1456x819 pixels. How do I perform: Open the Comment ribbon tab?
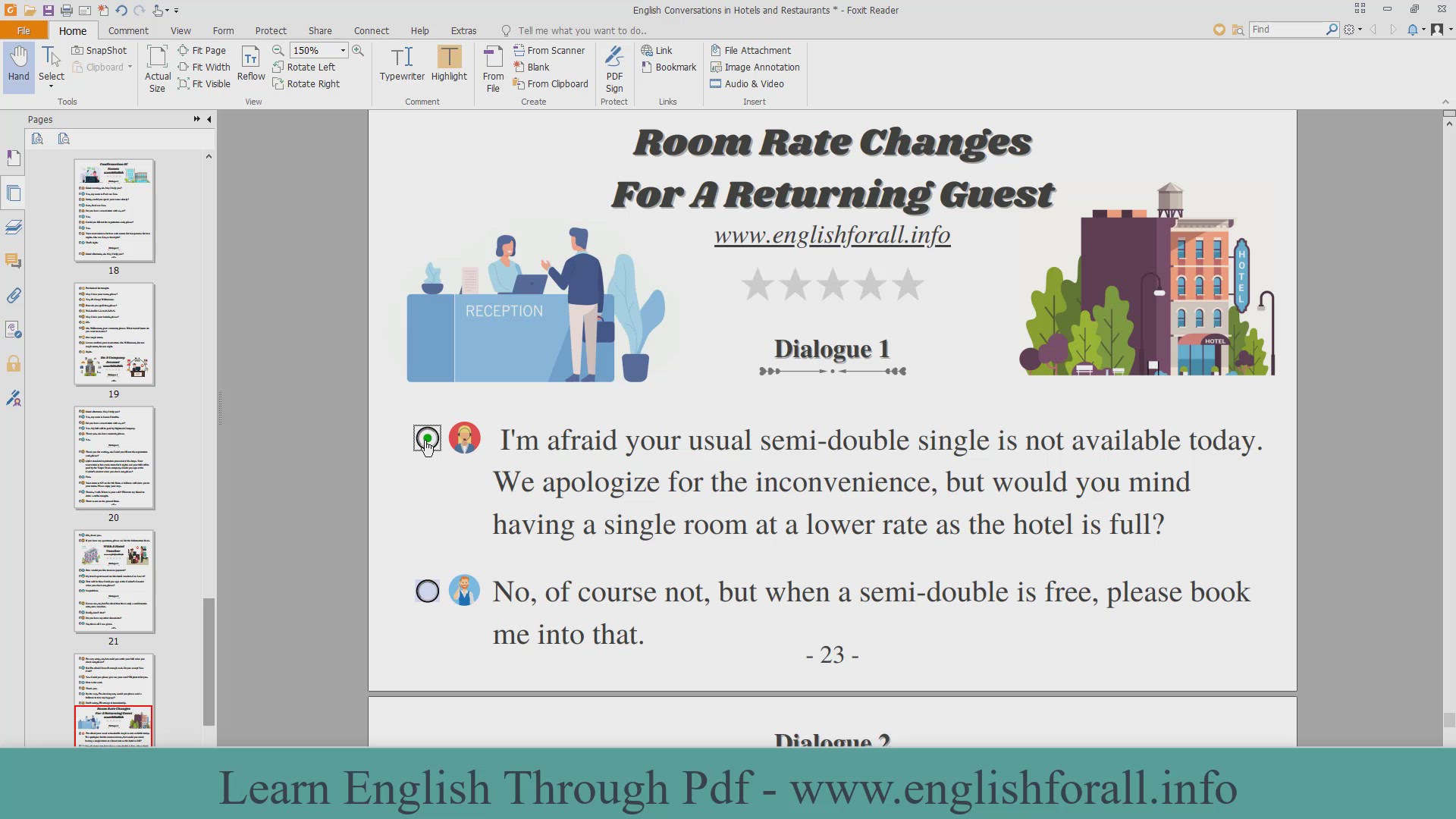pyautogui.click(x=128, y=30)
